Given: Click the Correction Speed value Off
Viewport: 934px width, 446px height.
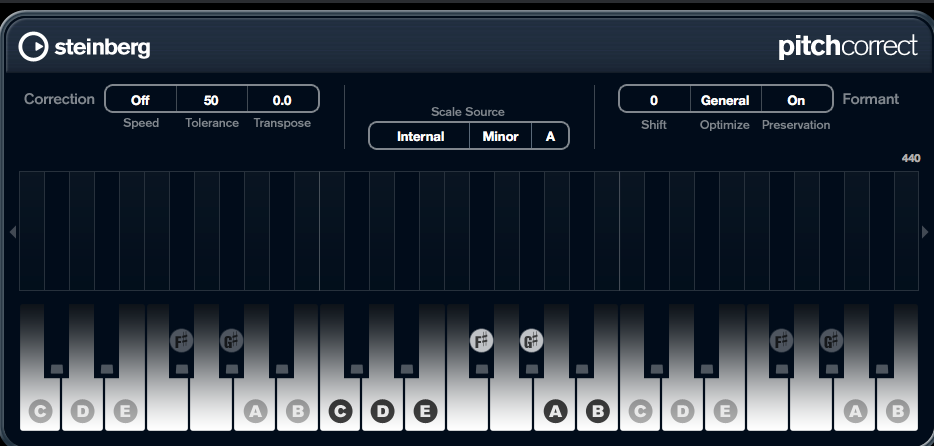Looking at the screenshot, I should [x=141, y=100].
